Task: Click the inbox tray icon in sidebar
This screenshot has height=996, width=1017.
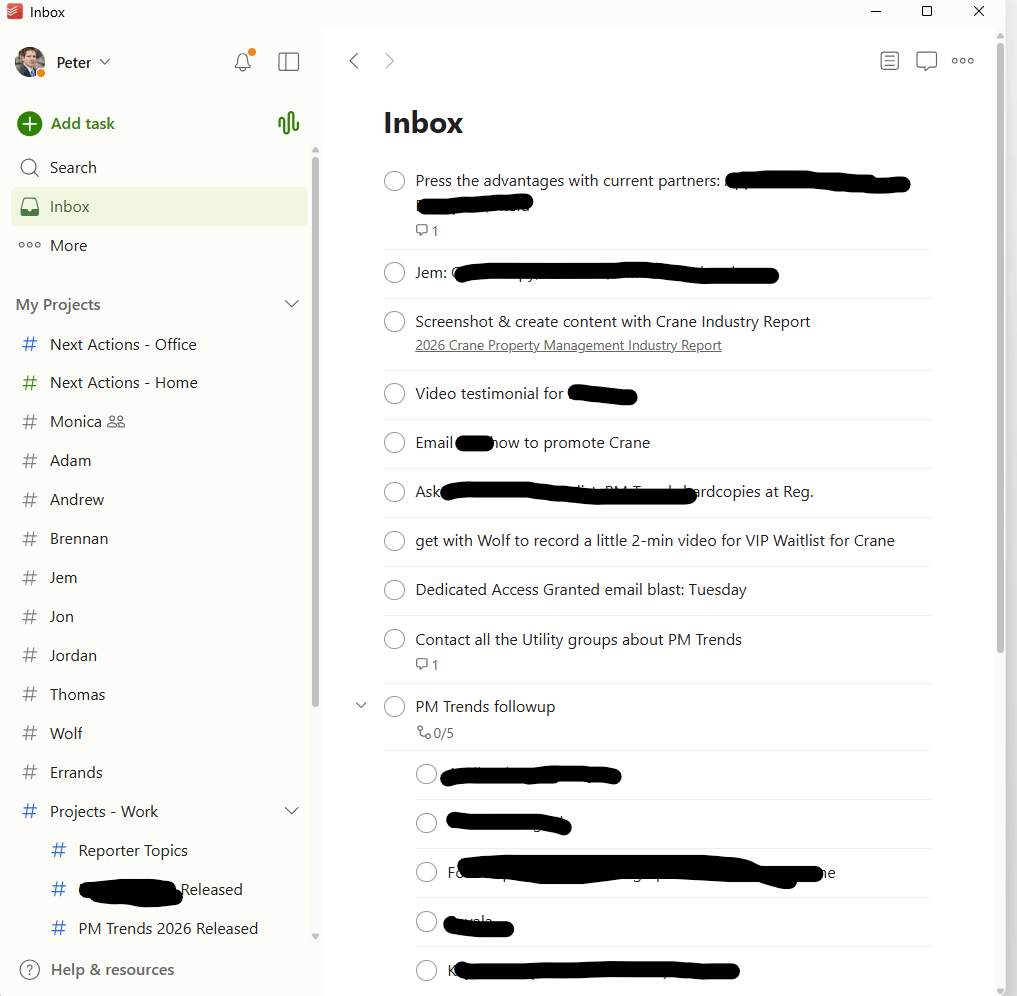Action: coord(30,206)
